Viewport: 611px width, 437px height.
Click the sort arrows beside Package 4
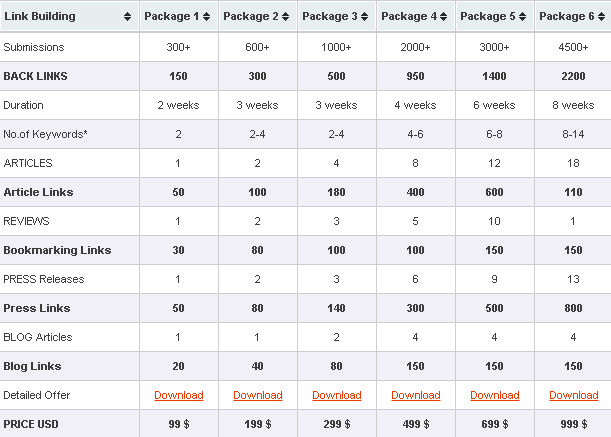(x=443, y=17)
